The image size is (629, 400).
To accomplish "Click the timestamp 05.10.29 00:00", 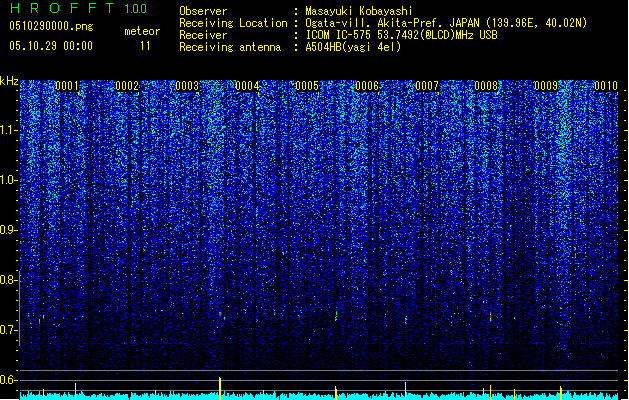I will (51, 46).
